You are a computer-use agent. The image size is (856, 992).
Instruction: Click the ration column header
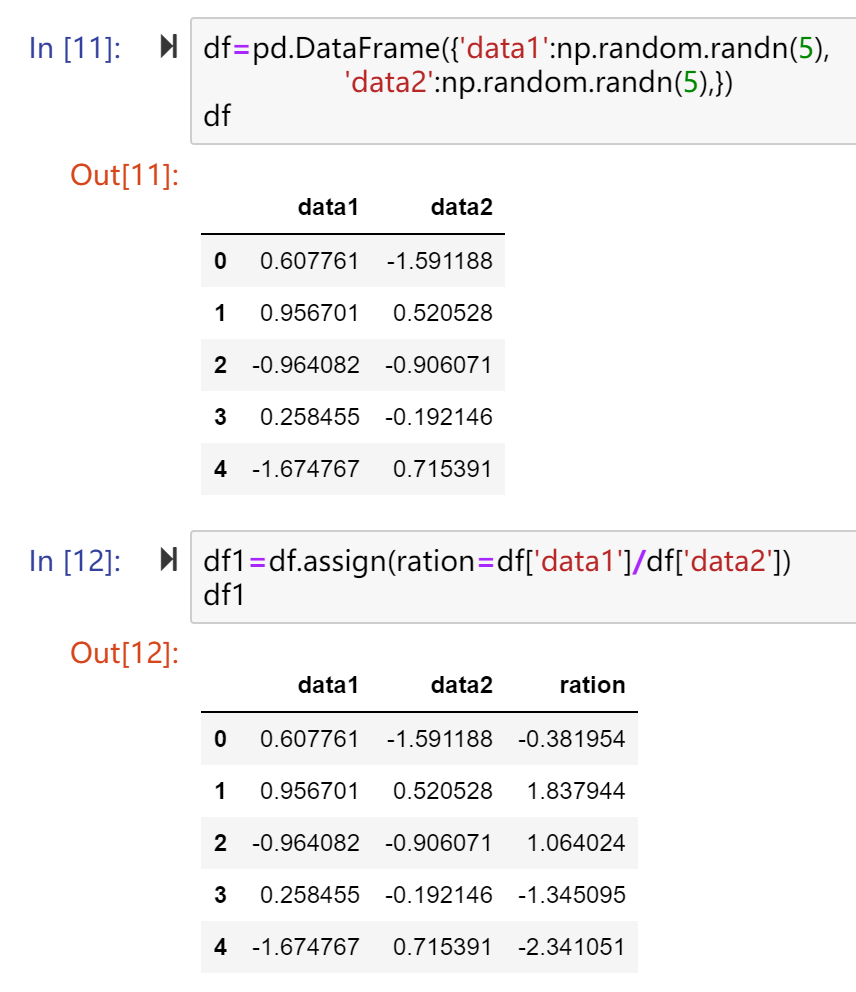[x=592, y=685]
